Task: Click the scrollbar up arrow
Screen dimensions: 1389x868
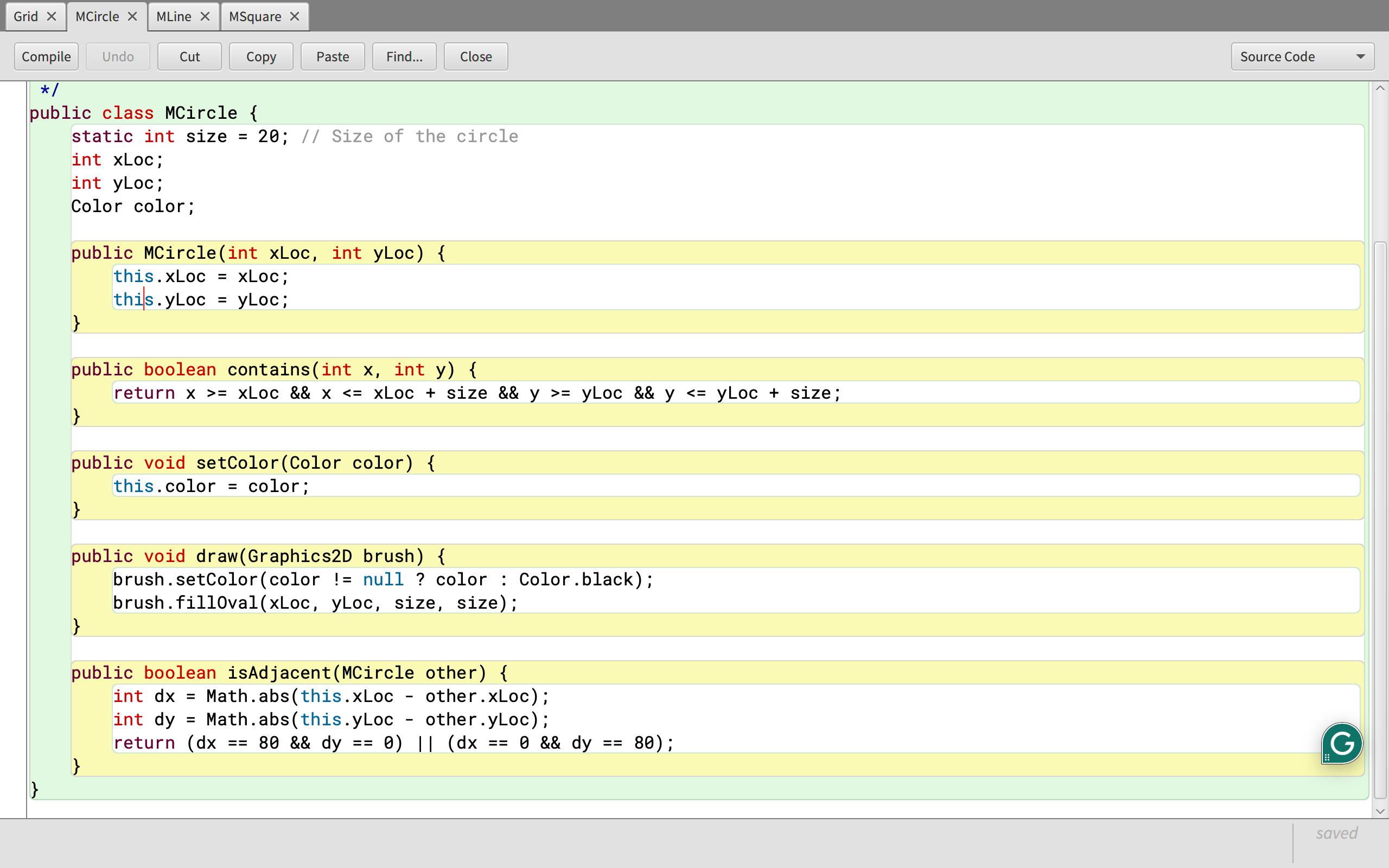Action: click(x=1380, y=87)
